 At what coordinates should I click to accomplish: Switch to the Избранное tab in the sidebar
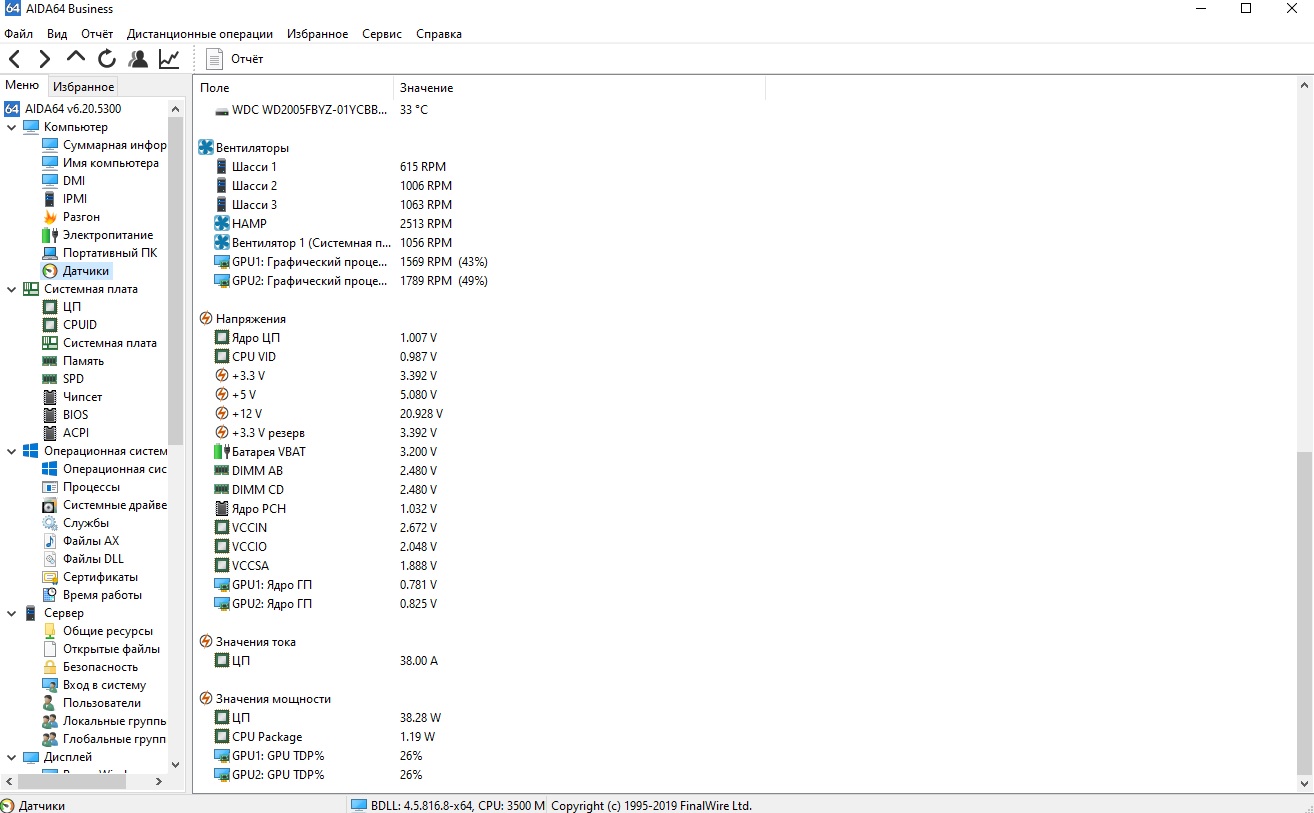click(84, 87)
